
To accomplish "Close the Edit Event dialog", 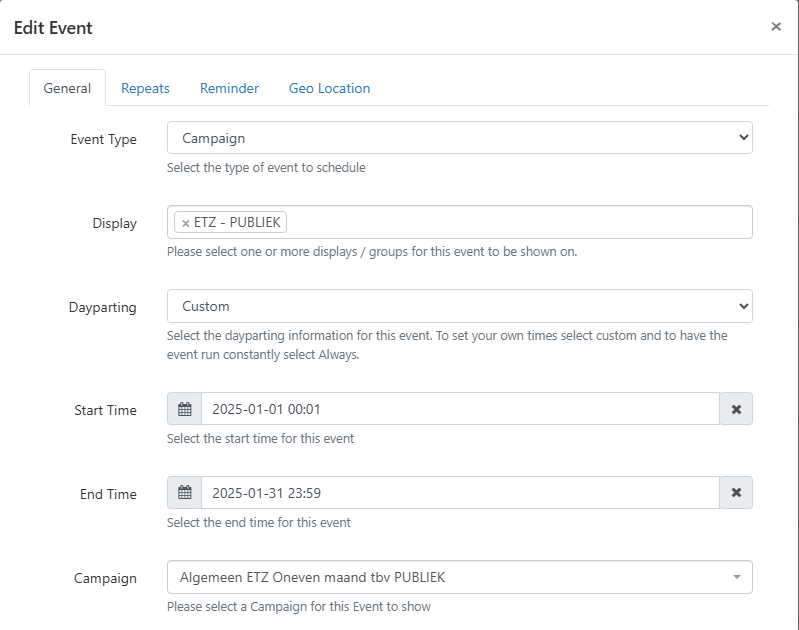I will click(776, 27).
